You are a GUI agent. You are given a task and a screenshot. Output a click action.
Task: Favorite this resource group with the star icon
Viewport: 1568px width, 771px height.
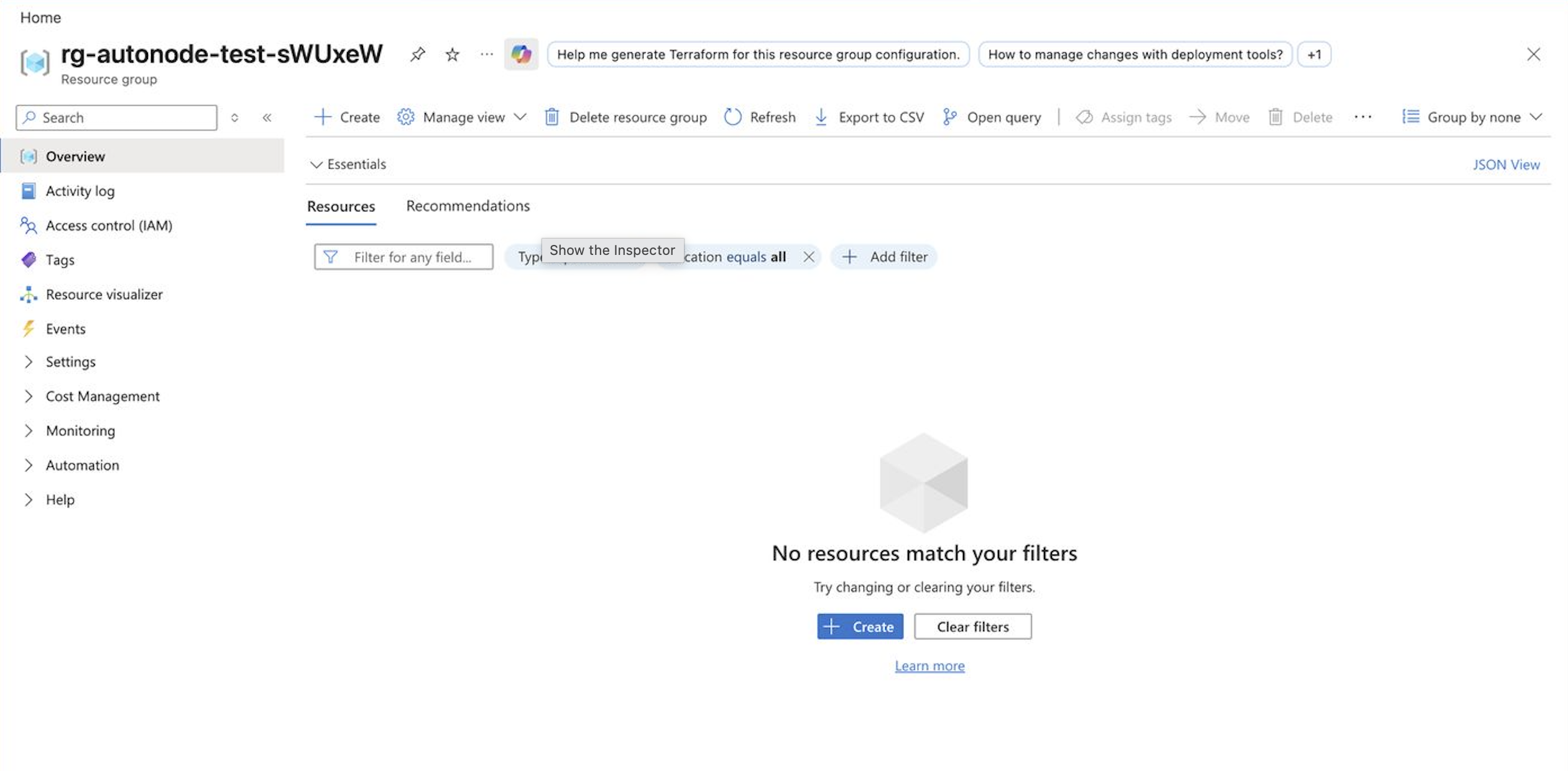(452, 55)
